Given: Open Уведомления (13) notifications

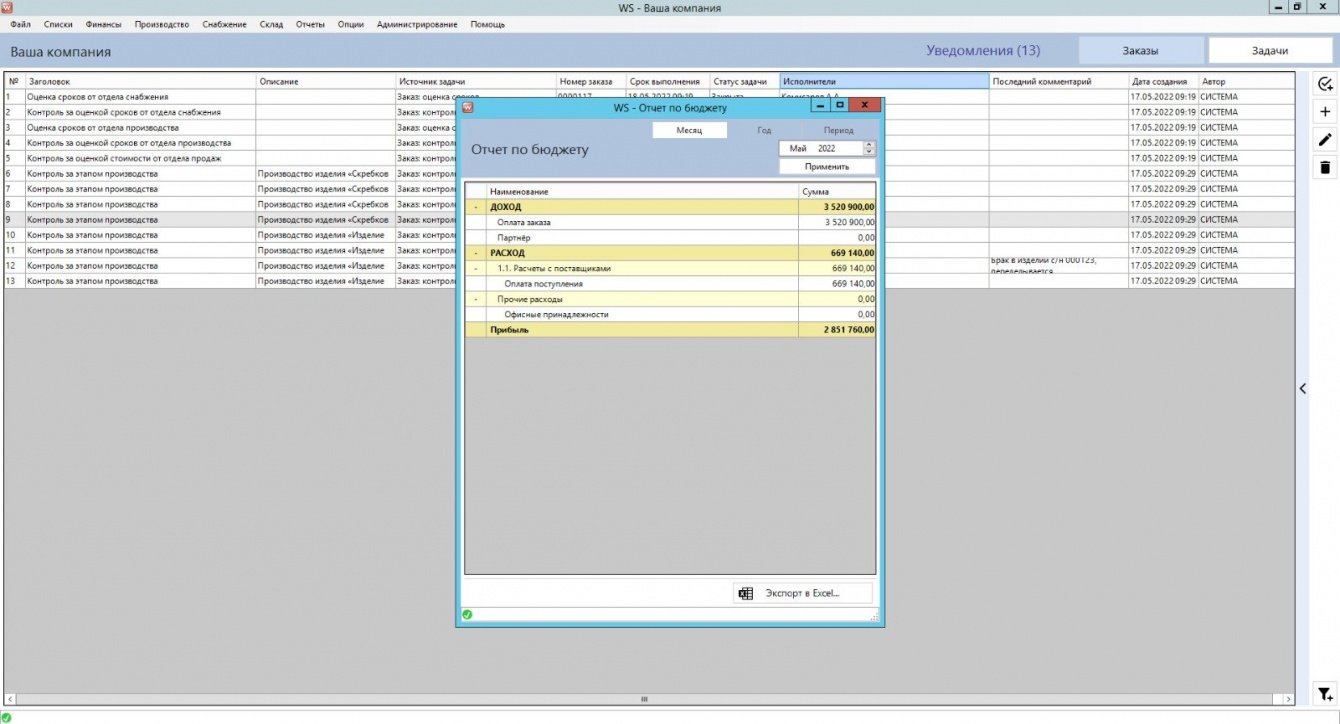Looking at the screenshot, I should coord(983,51).
